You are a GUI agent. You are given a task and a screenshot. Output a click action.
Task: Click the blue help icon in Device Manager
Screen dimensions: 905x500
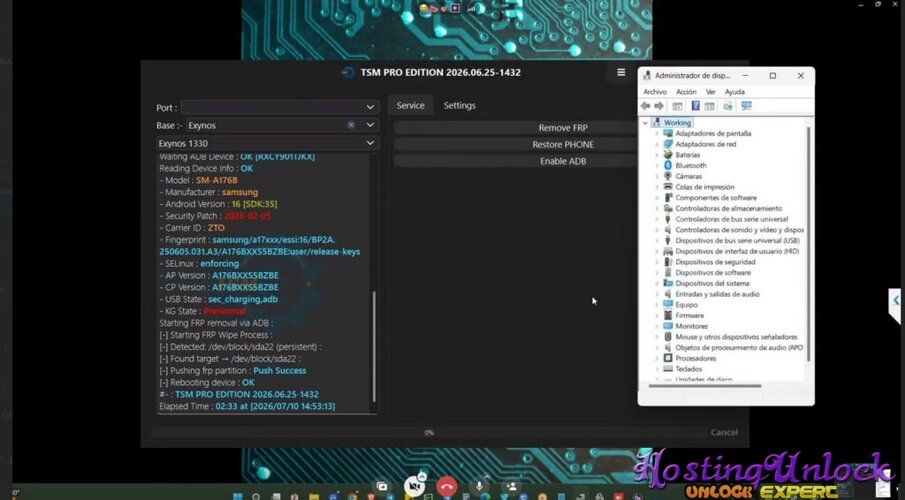click(x=695, y=106)
